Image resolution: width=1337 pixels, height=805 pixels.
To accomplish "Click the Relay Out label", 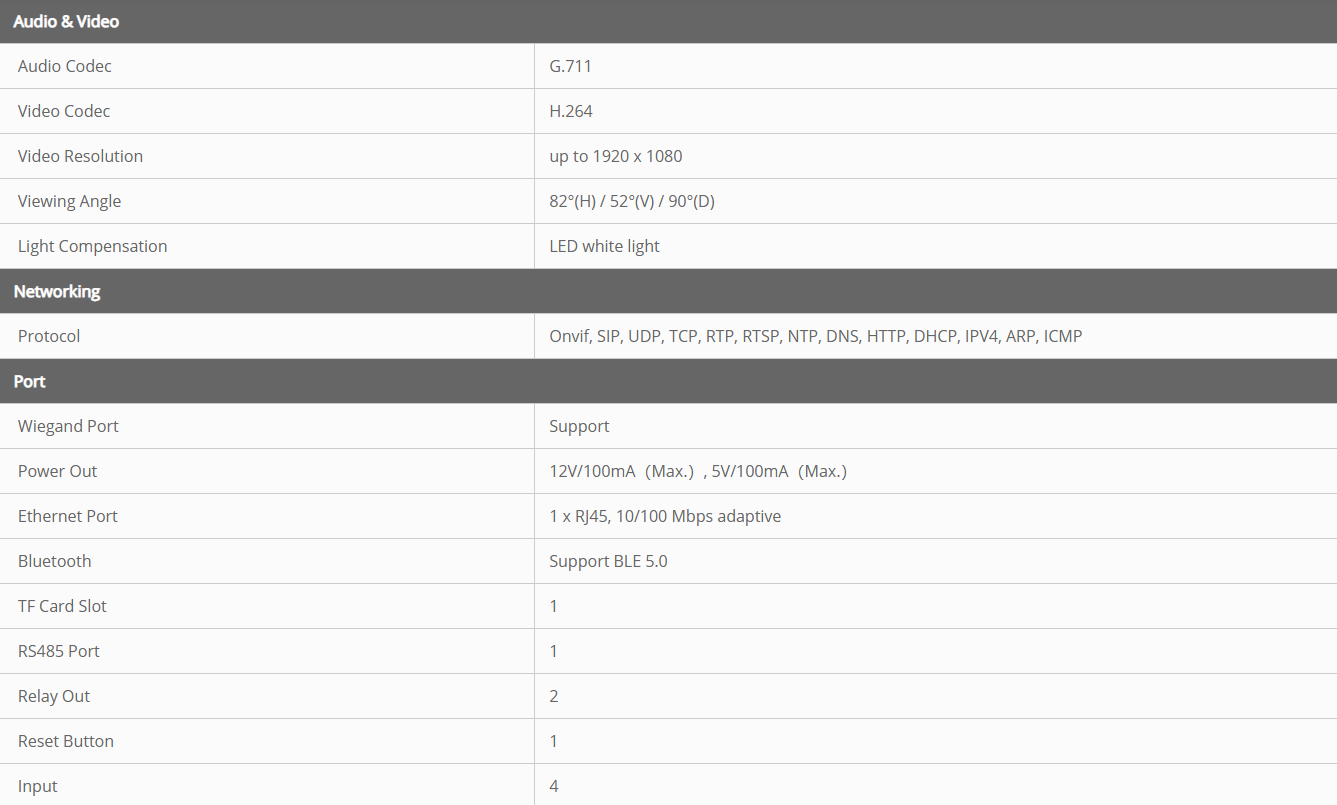I will tap(54, 696).
